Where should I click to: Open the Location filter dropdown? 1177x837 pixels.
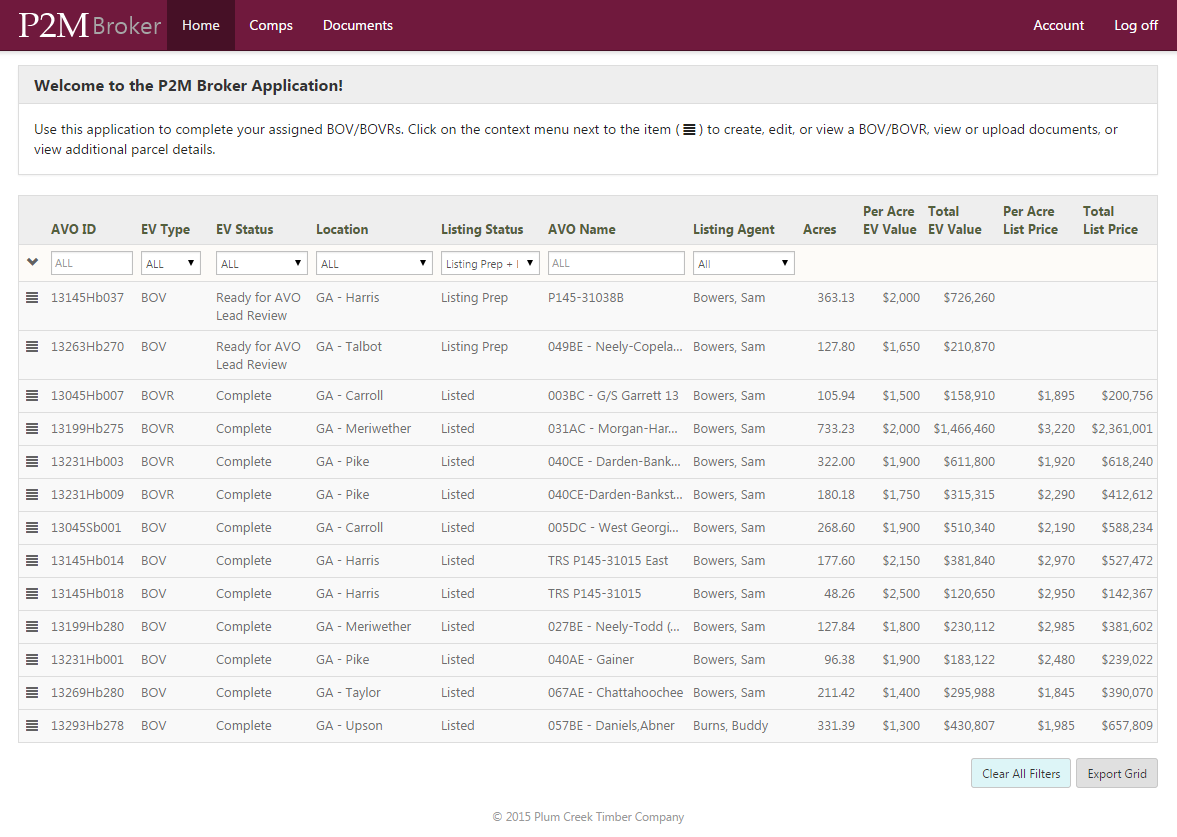click(x=374, y=264)
